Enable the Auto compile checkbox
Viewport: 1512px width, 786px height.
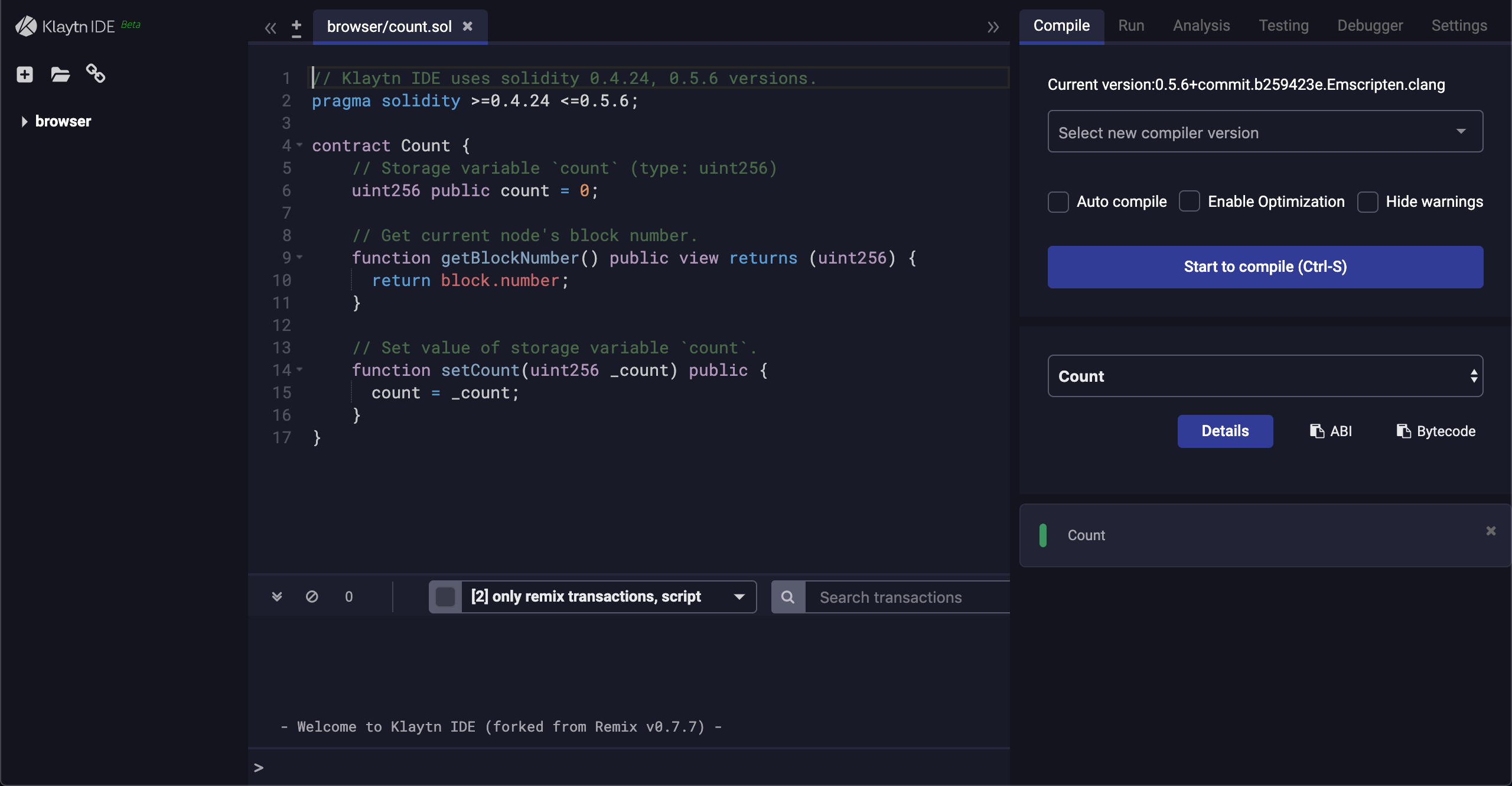1058,202
